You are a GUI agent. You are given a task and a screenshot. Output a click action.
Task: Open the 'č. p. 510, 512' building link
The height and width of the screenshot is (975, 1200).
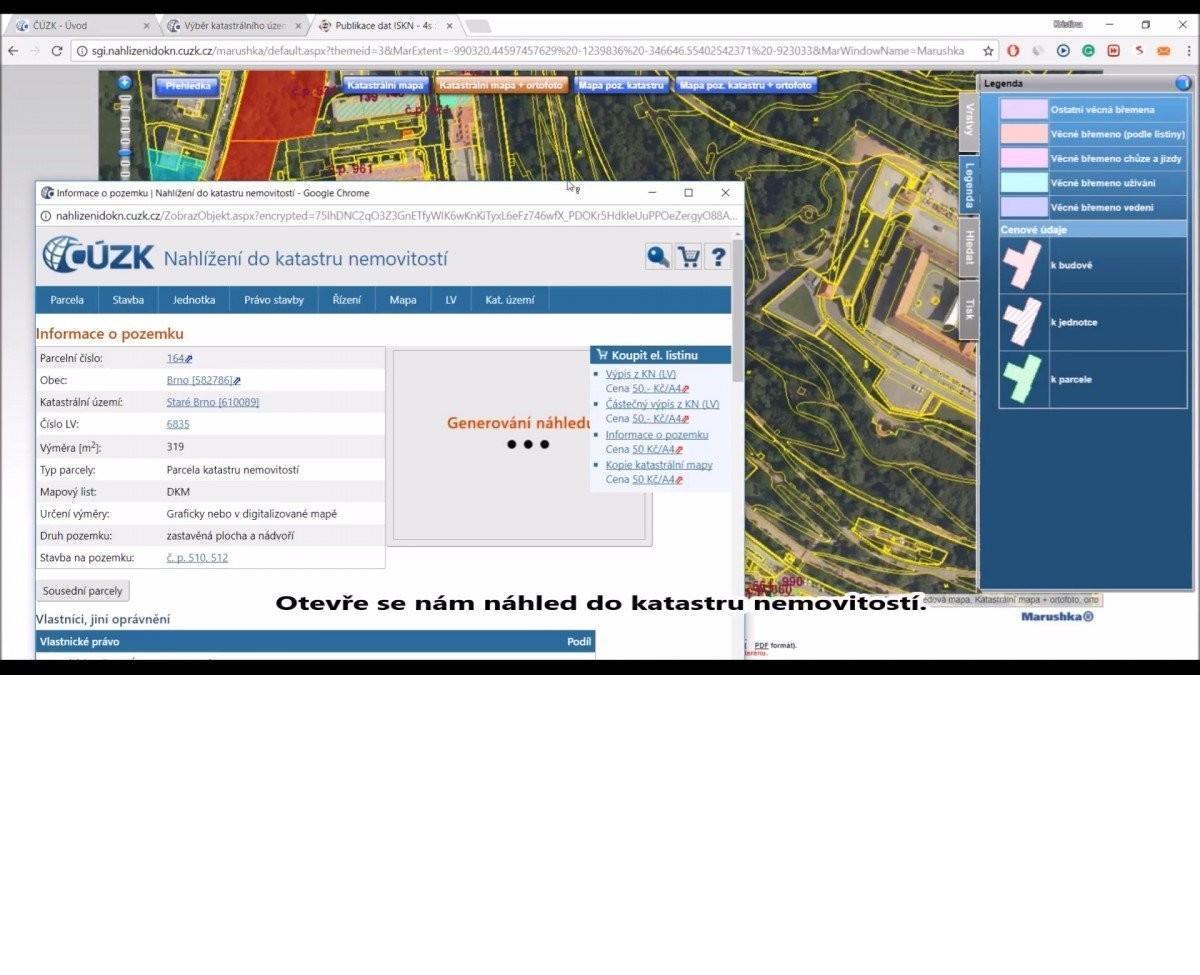tap(197, 557)
